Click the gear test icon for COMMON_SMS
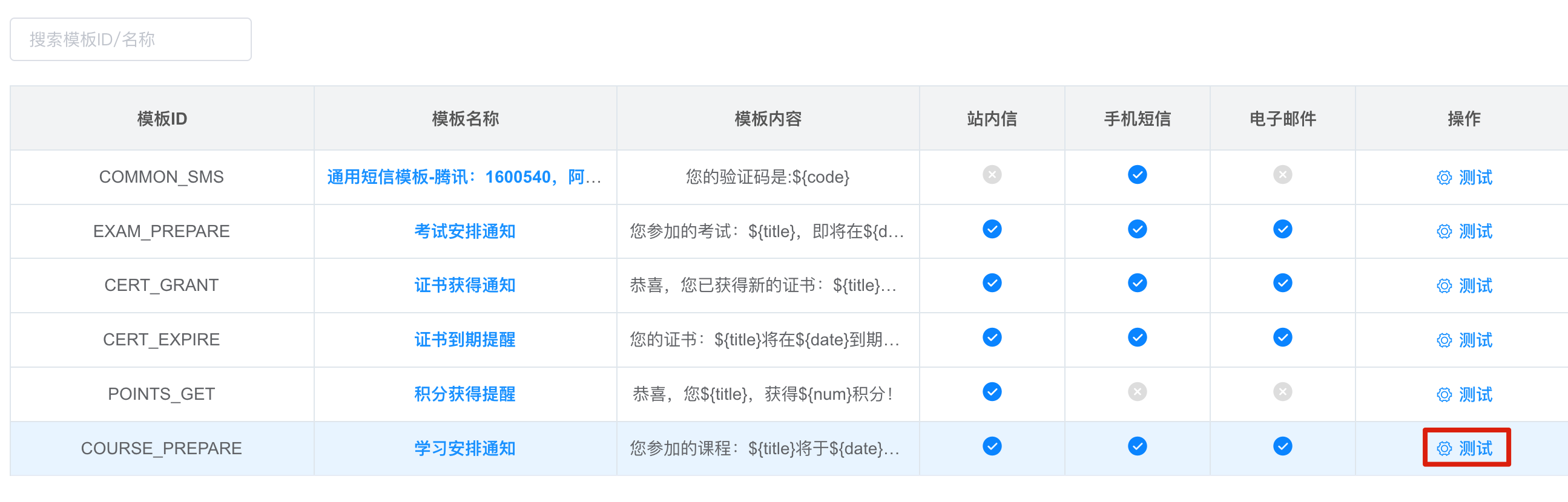 [x=1444, y=177]
